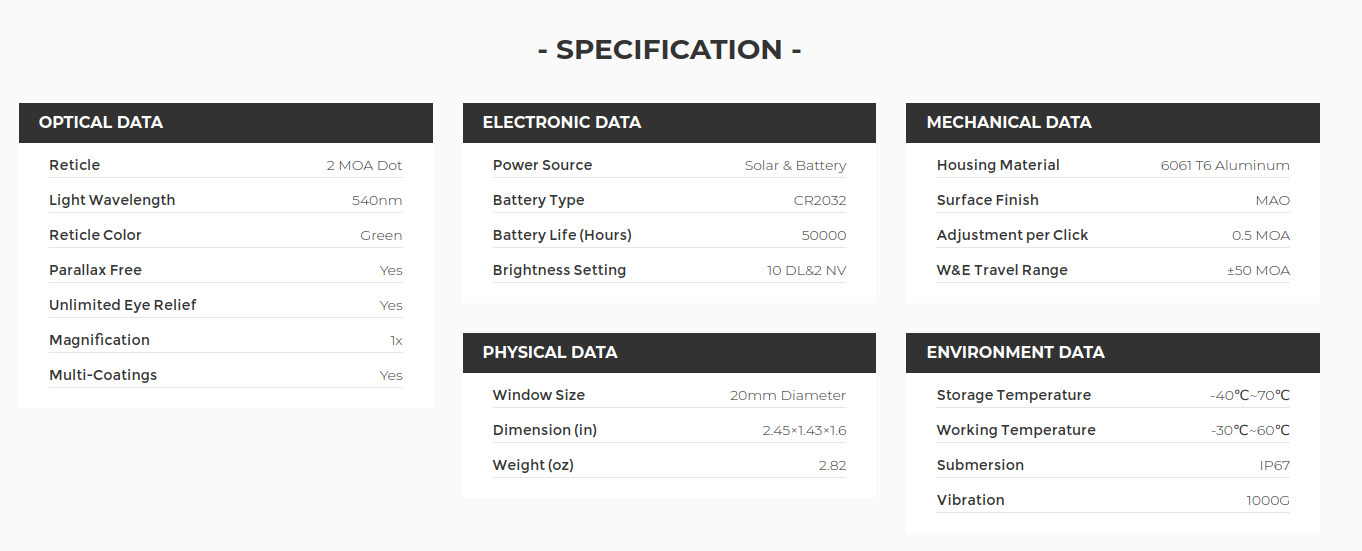This screenshot has width=1362, height=551.
Task: Select the ENVIRONMENT DATA header
Action: [1113, 352]
